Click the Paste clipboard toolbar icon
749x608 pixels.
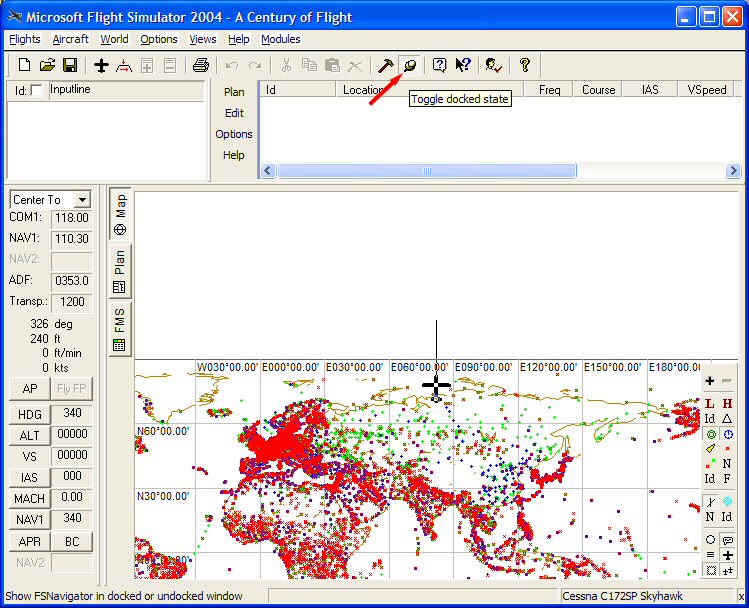[332, 65]
